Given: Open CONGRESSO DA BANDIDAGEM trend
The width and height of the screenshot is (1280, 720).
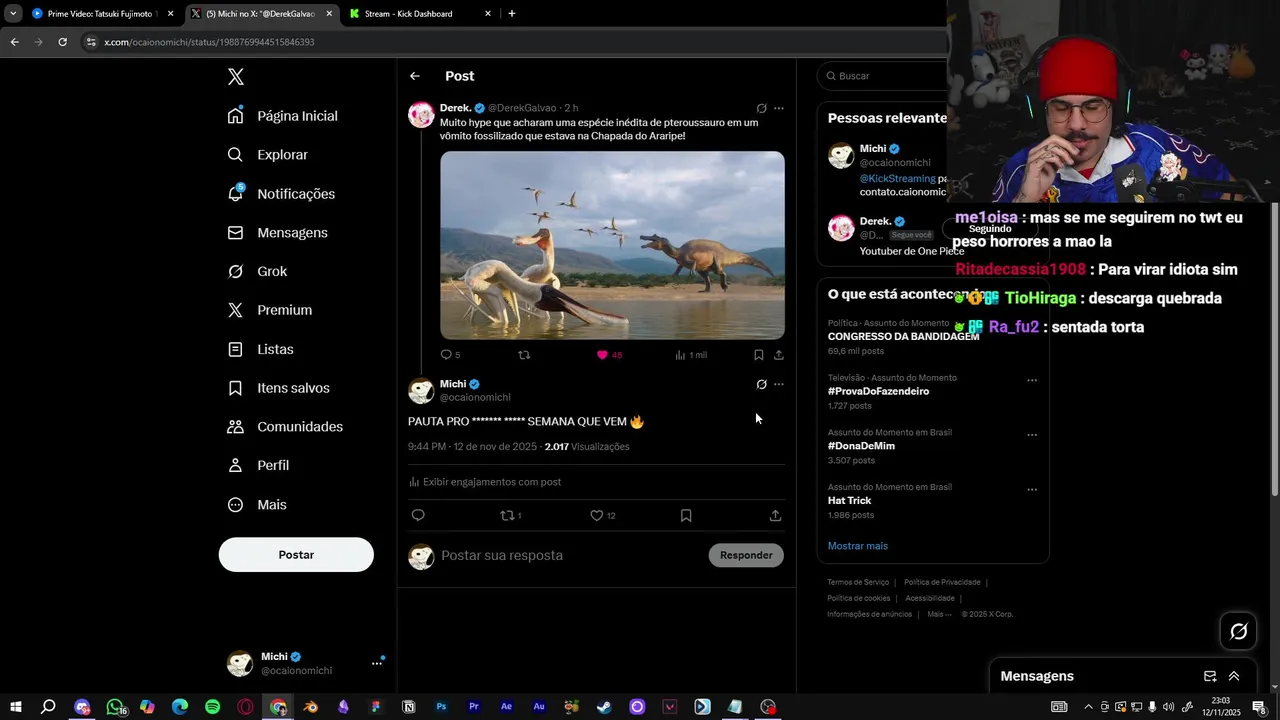Looking at the screenshot, I should click(x=903, y=337).
